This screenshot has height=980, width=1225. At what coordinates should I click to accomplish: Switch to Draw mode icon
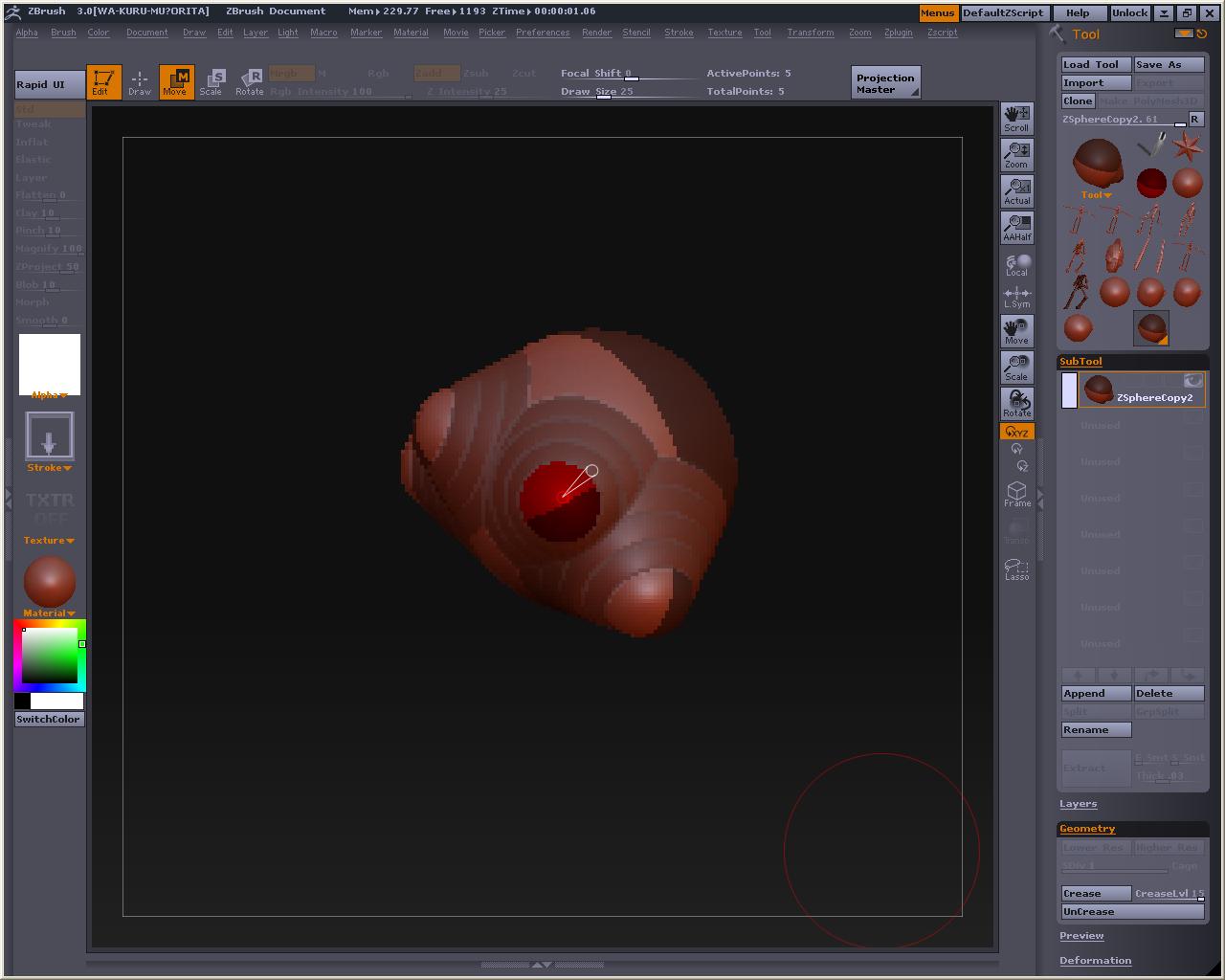pyautogui.click(x=140, y=82)
